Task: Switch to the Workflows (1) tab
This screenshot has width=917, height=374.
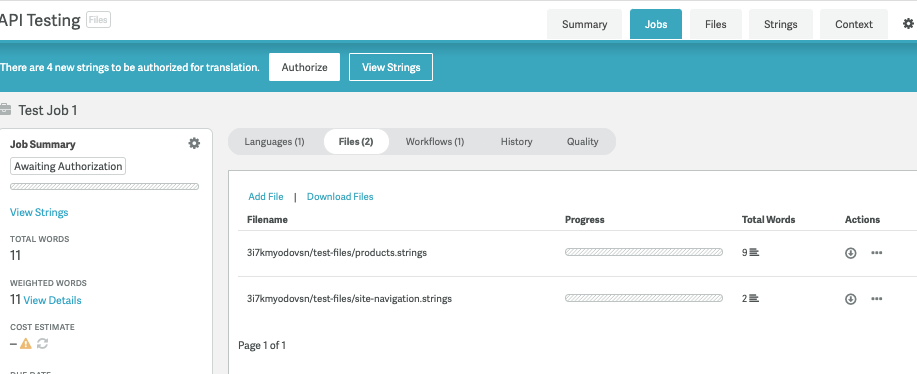Action: pos(435,141)
